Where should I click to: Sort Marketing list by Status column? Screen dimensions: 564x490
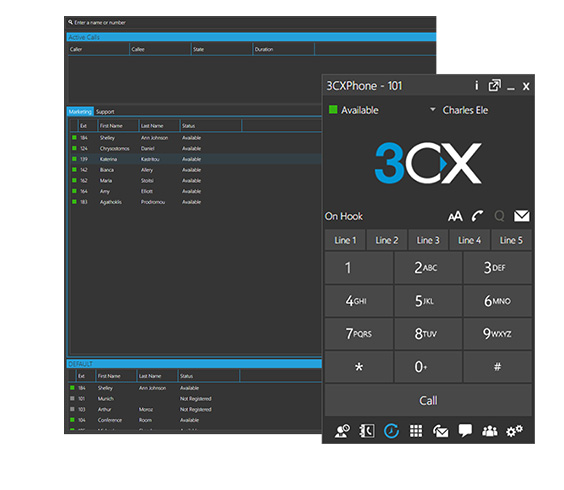click(x=211, y=126)
